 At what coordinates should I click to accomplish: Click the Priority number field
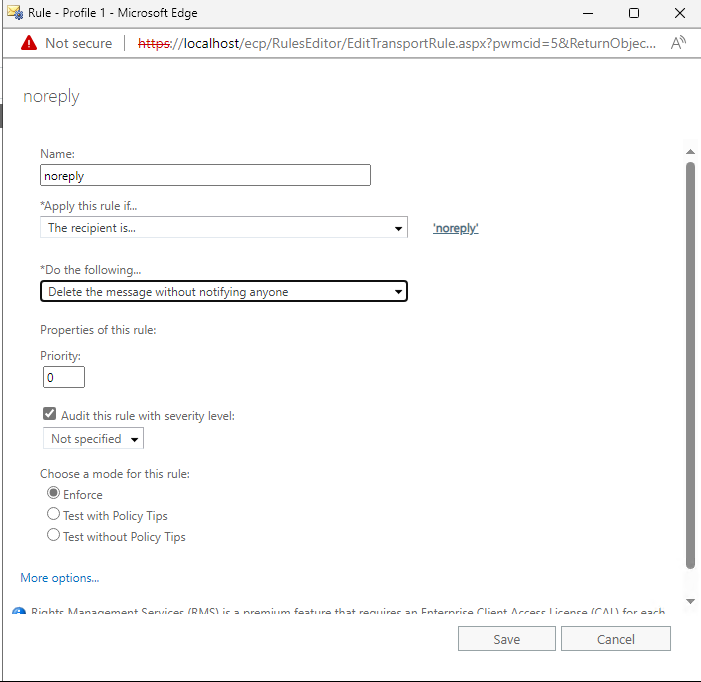[64, 378]
